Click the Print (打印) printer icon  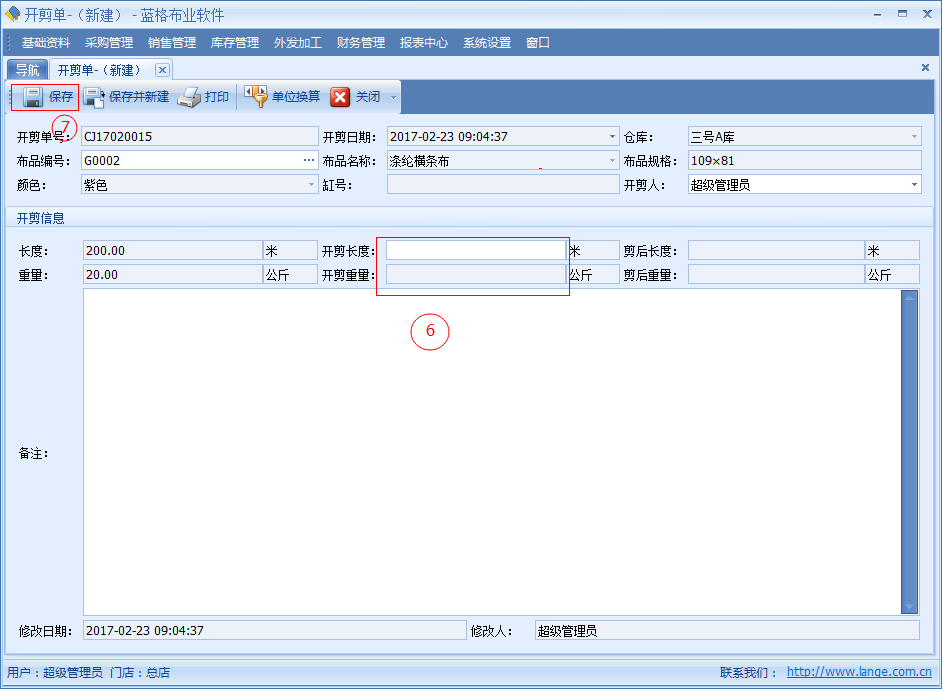pos(190,97)
